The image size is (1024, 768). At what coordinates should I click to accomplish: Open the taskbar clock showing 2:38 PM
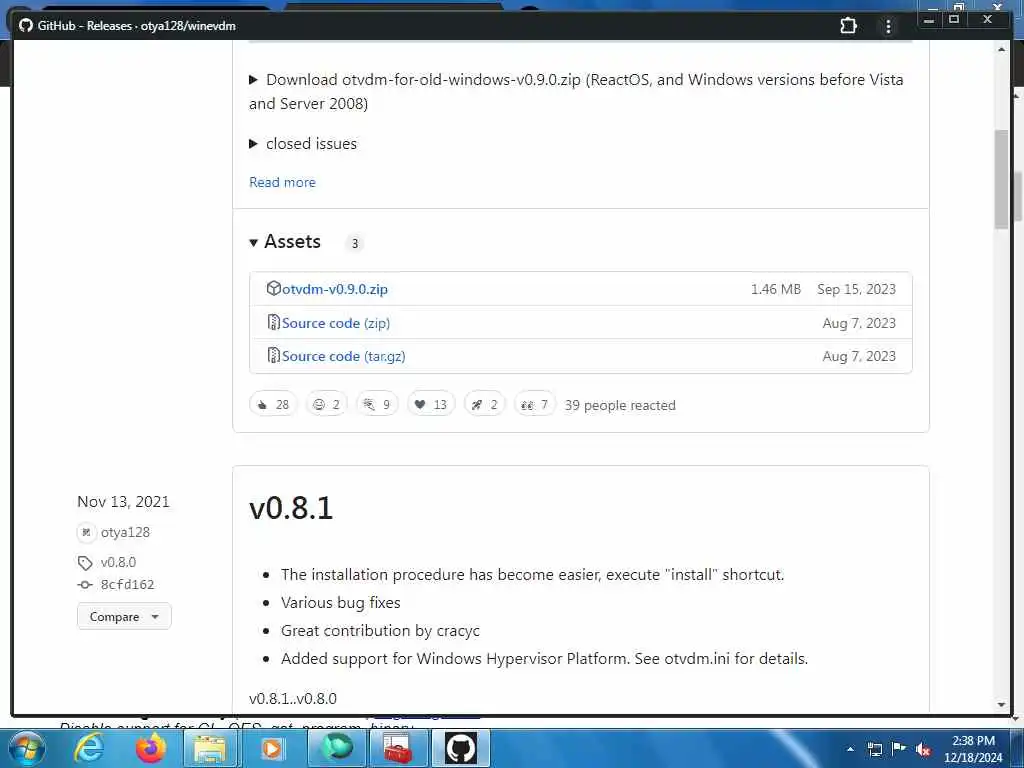coord(973,749)
